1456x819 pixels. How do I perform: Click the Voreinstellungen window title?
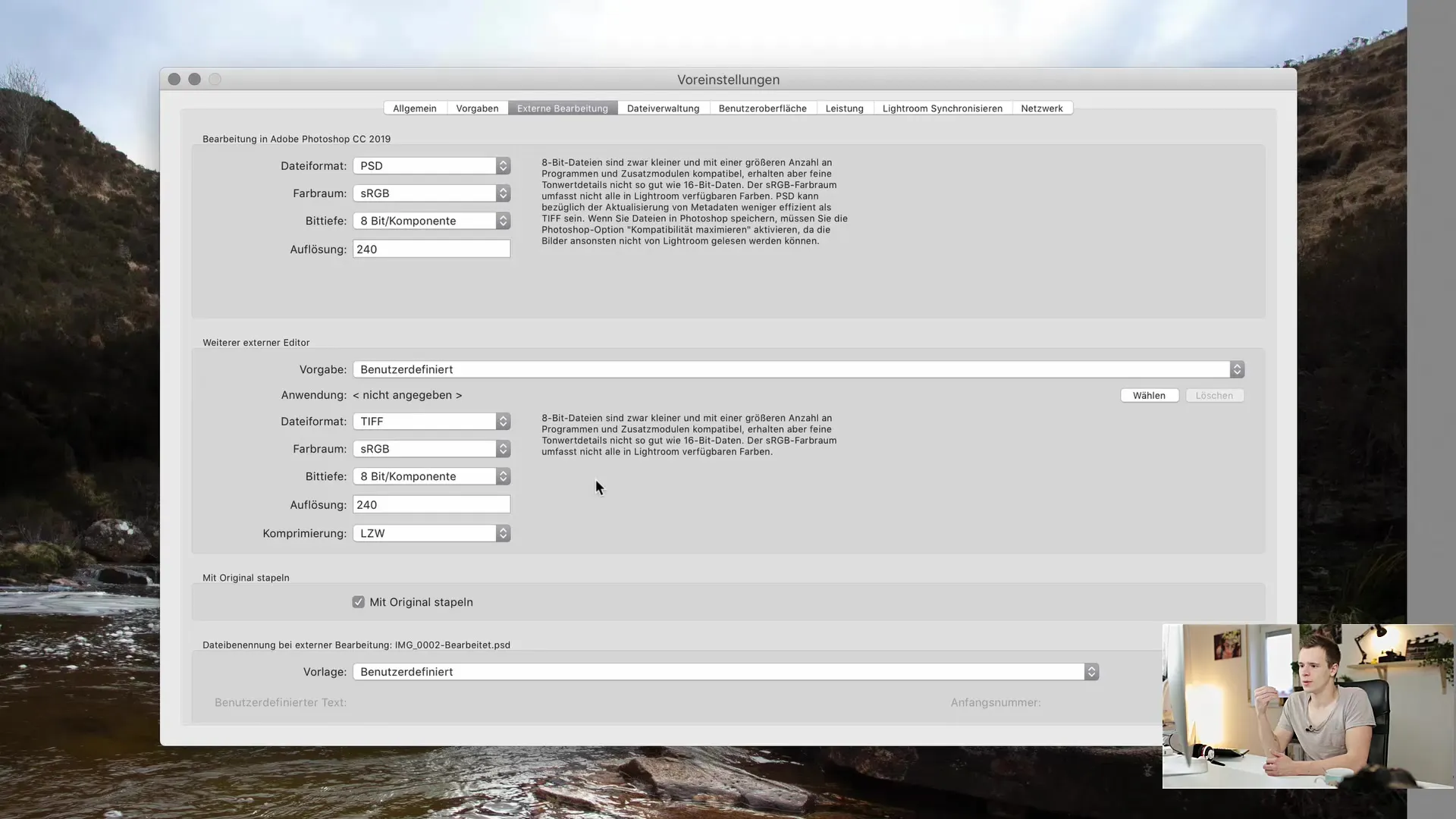coord(728,80)
